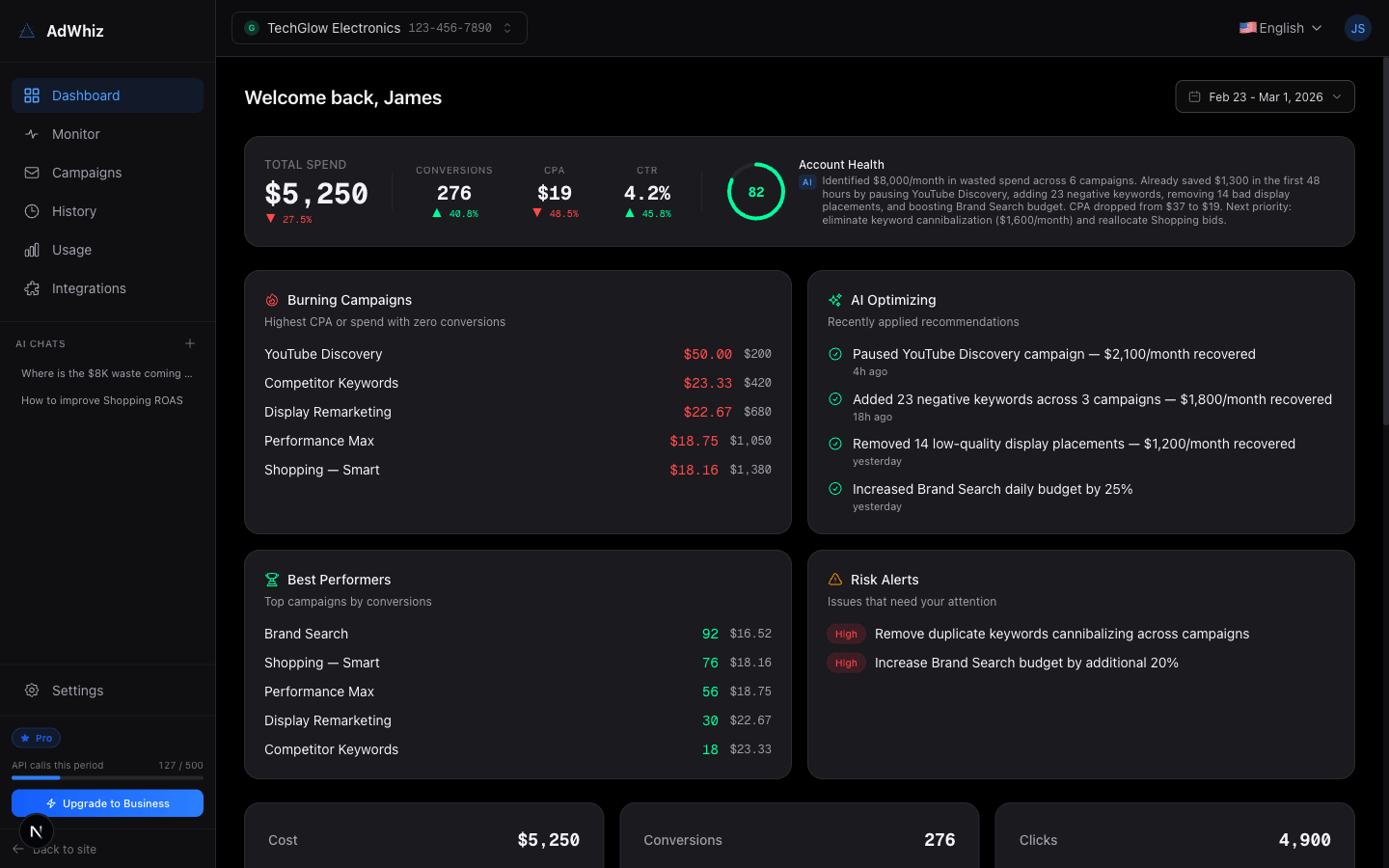Screen dimensions: 1389x868
Task: Click the Burning Campaigns flame icon
Action: pos(272,300)
